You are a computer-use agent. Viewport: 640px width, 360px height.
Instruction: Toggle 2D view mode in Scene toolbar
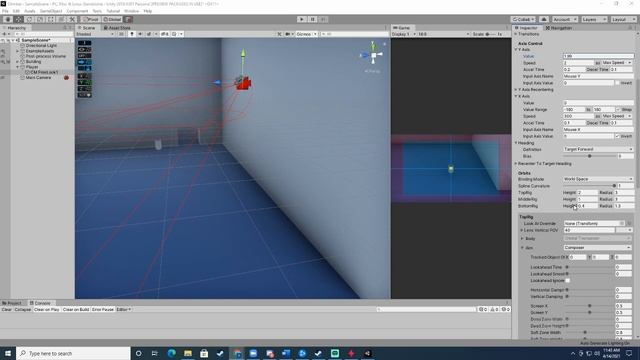(x=121, y=34)
